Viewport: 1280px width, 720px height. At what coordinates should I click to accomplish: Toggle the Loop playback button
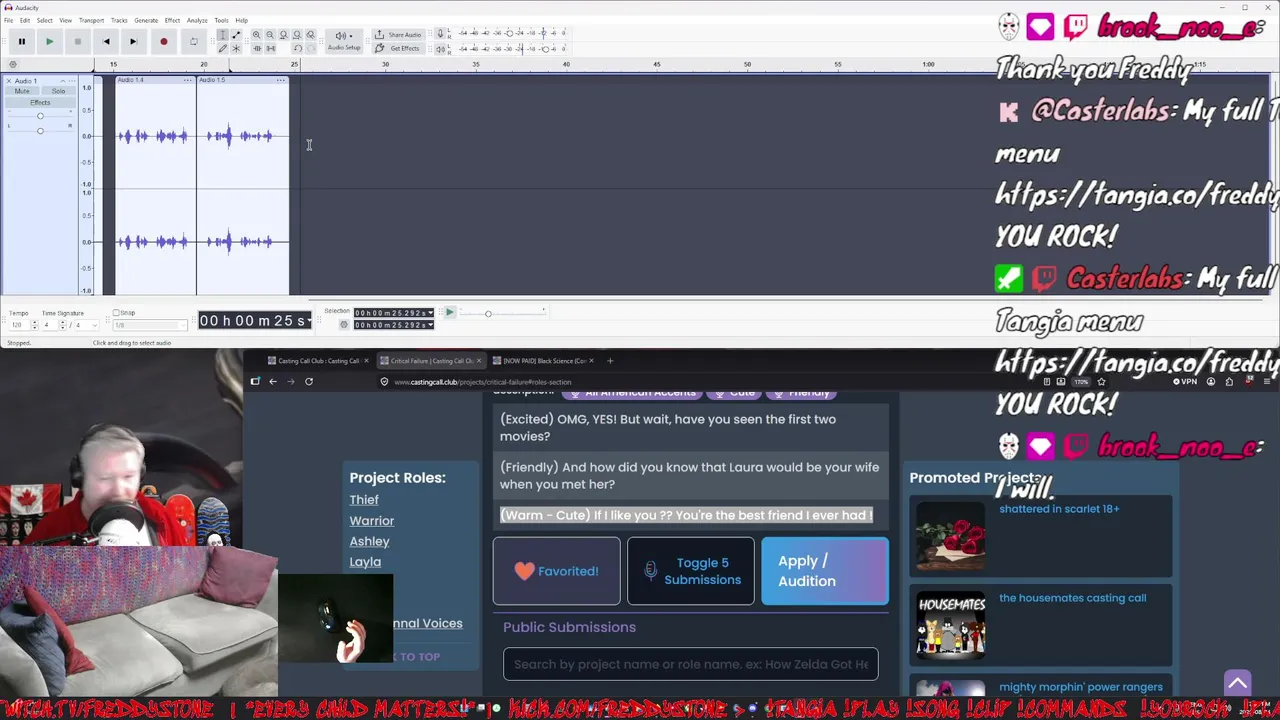pos(193,41)
